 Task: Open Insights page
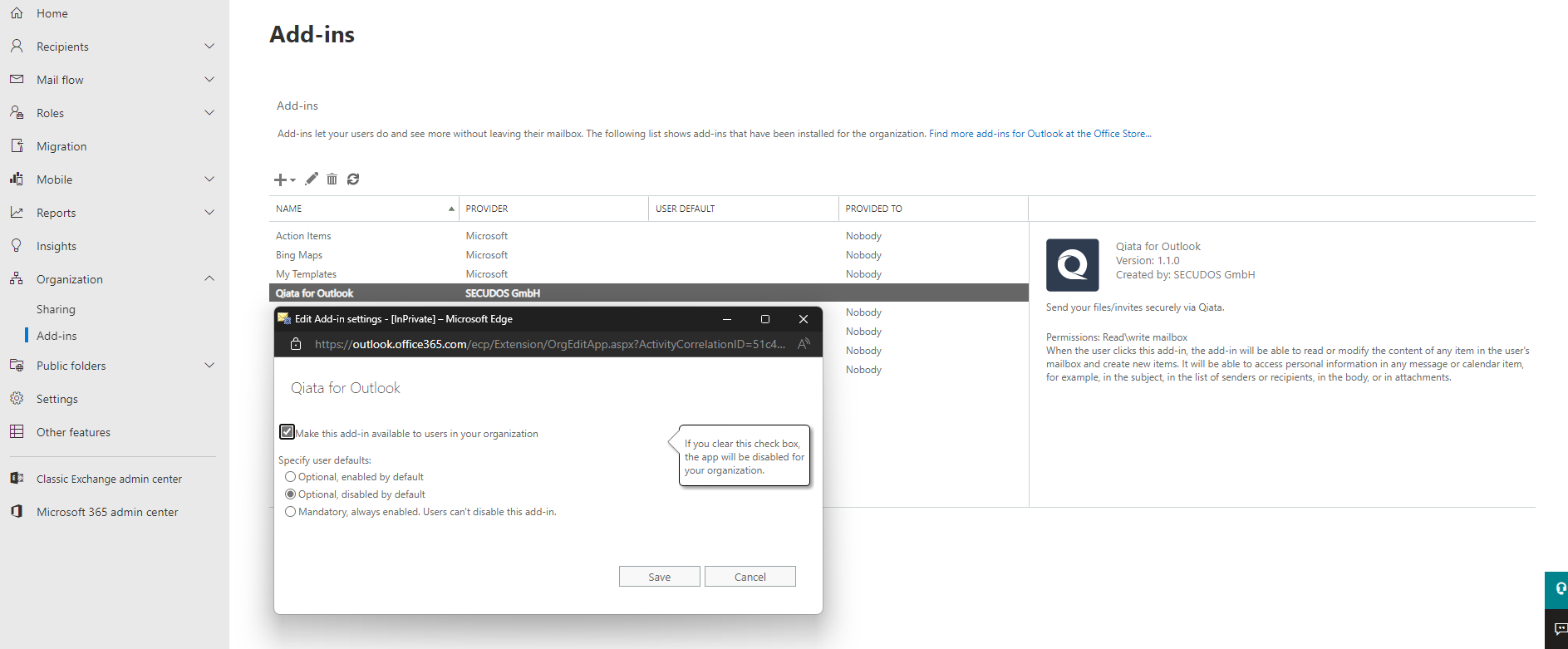(57, 246)
